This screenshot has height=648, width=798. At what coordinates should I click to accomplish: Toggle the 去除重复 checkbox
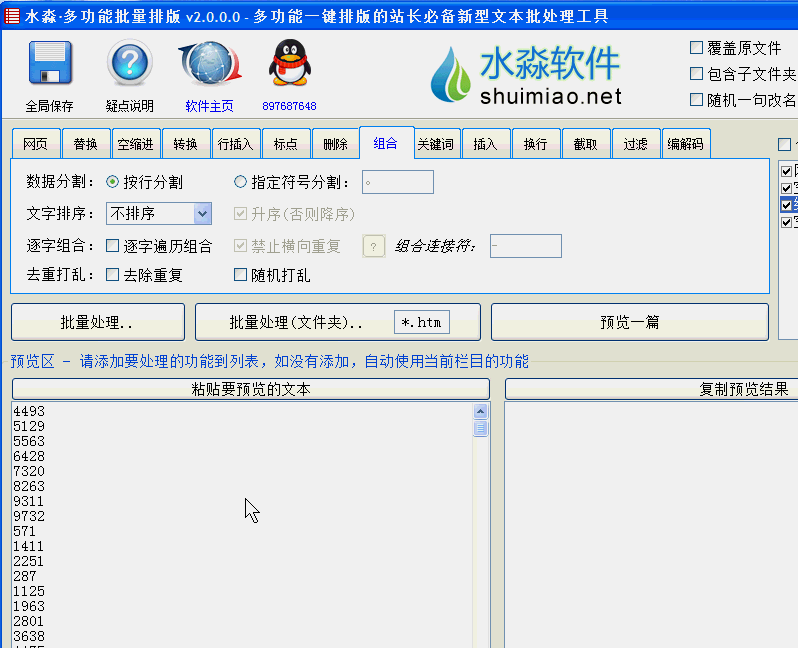113,275
